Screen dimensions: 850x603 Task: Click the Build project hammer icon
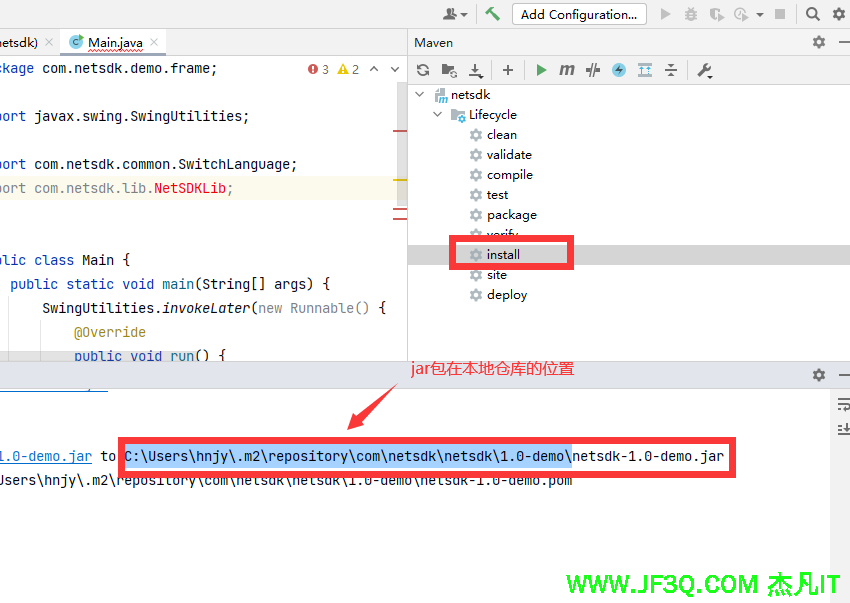(492, 14)
